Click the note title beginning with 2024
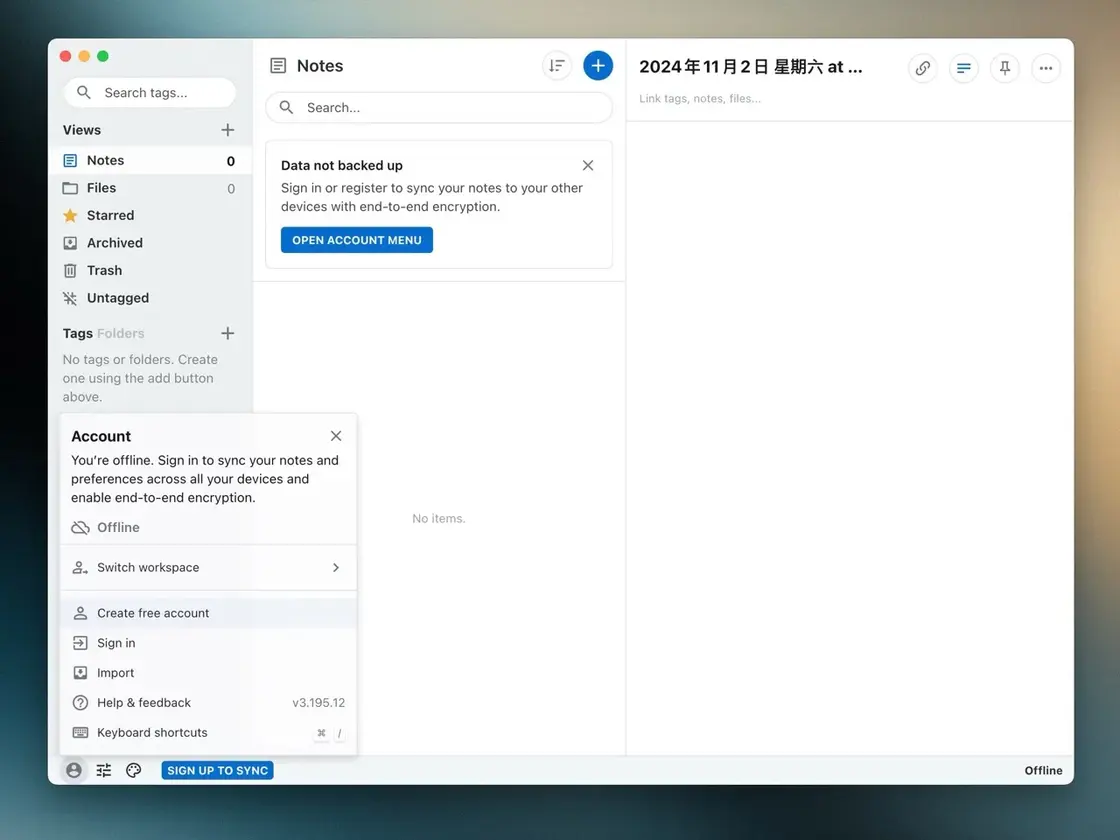This screenshot has width=1120, height=840. 751,67
